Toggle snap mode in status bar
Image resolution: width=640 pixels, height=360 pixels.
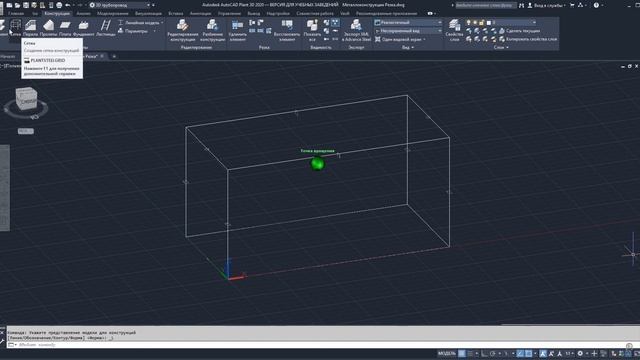(x=470, y=353)
